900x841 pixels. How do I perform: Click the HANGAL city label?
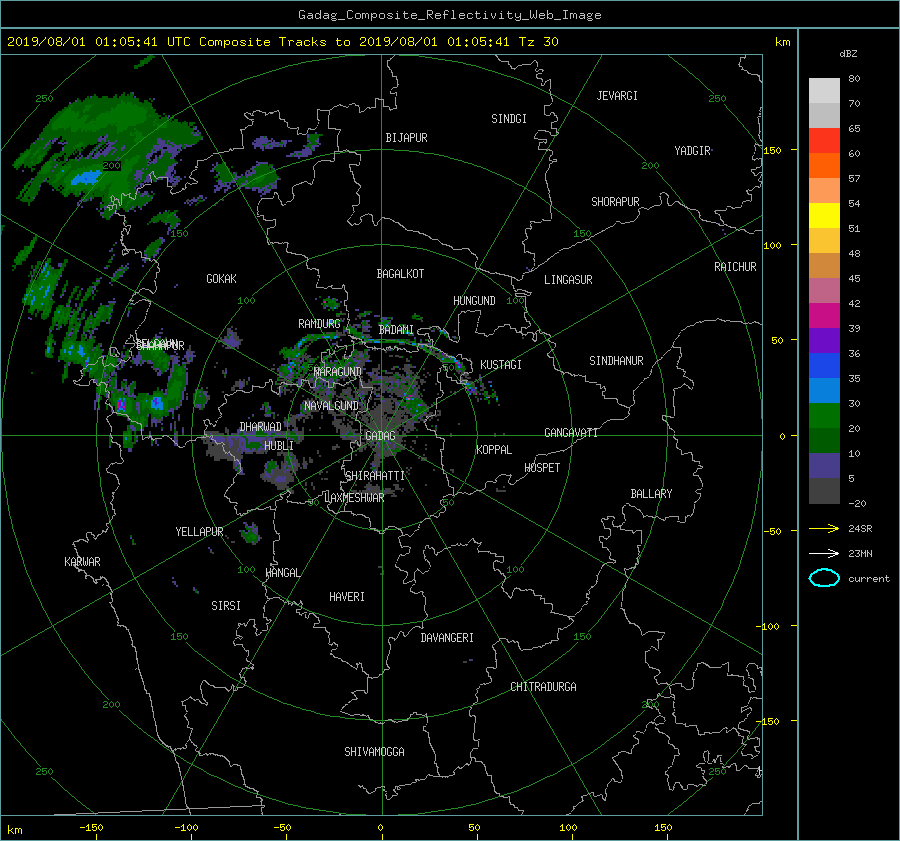click(282, 573)
